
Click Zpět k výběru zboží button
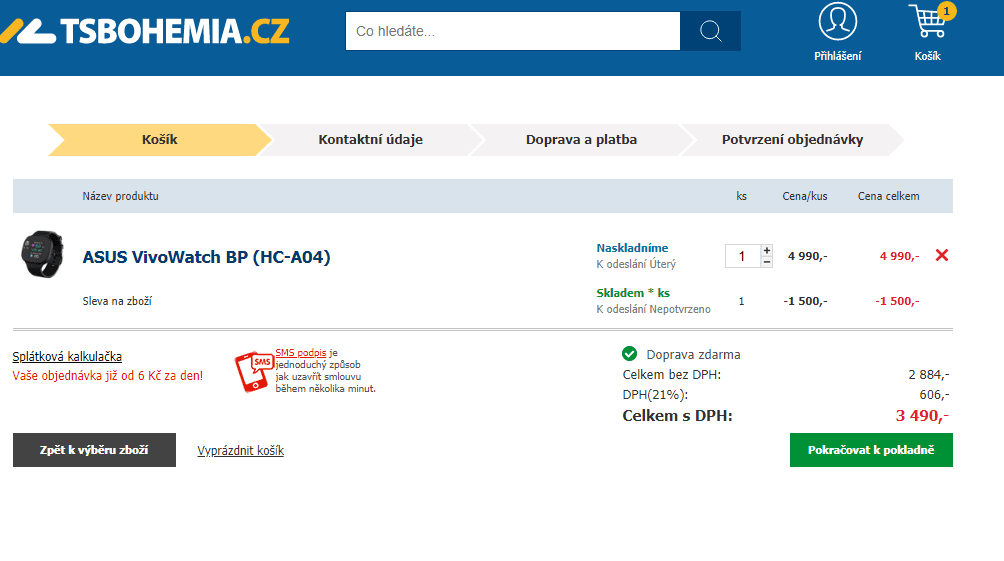pyautogui.click(x=94, y=450)
